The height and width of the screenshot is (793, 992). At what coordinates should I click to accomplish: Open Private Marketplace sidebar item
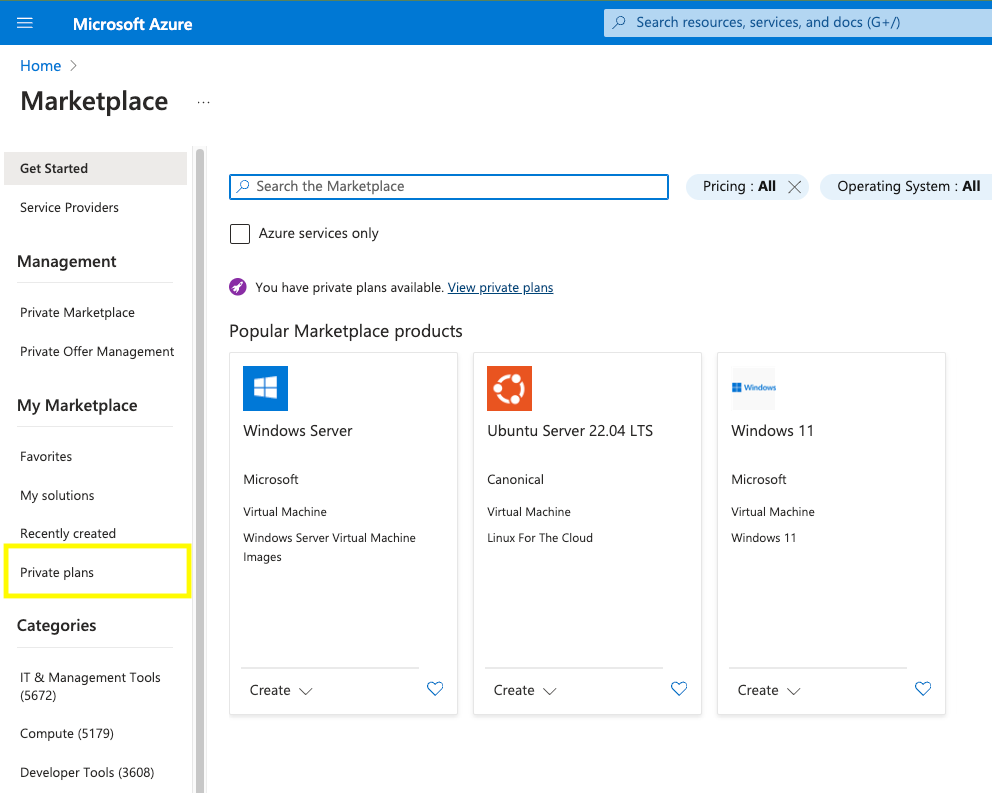point(77,313)
